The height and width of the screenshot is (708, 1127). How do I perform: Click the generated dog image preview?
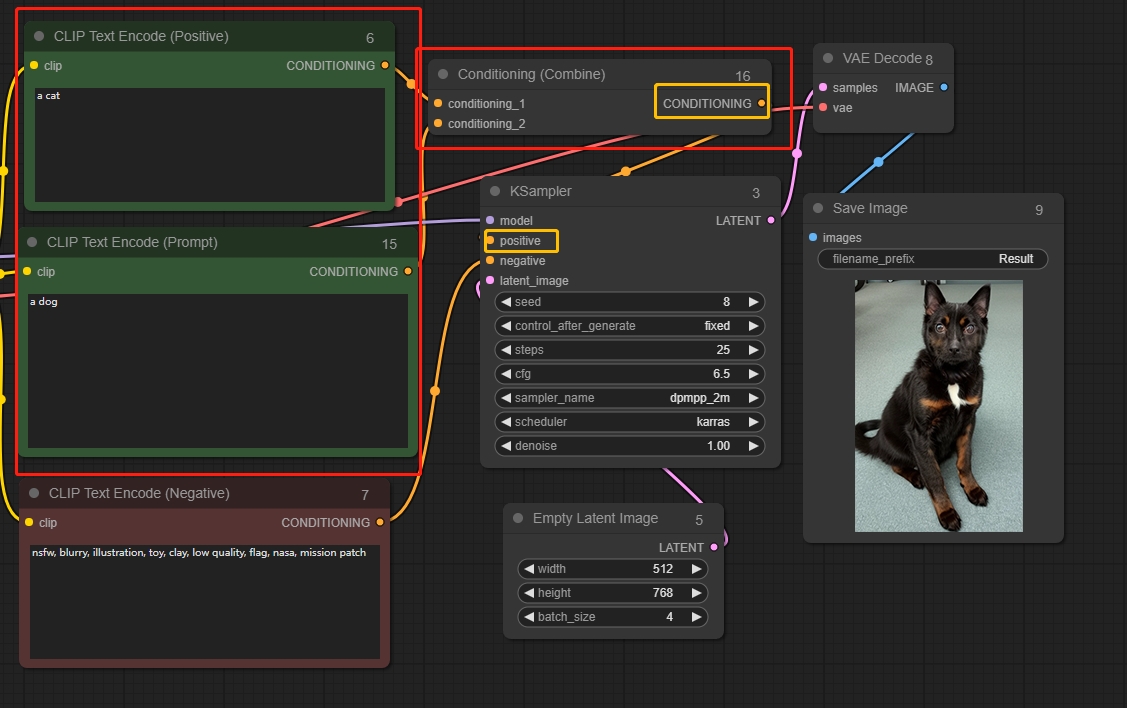click(938, 406)
